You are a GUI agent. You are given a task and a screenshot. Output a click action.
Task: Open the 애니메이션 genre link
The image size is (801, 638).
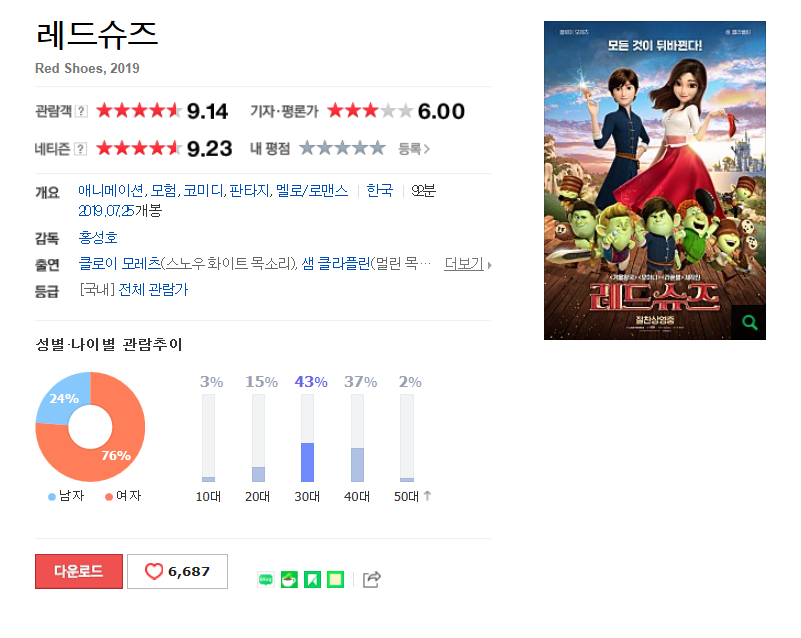111,191
